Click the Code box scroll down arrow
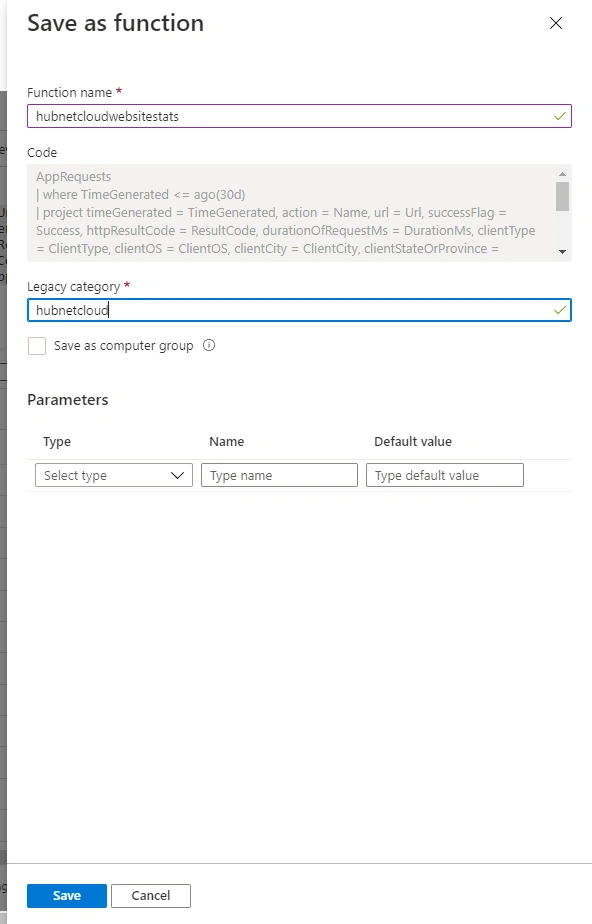The image size is (592, 924). pos(562,252)
